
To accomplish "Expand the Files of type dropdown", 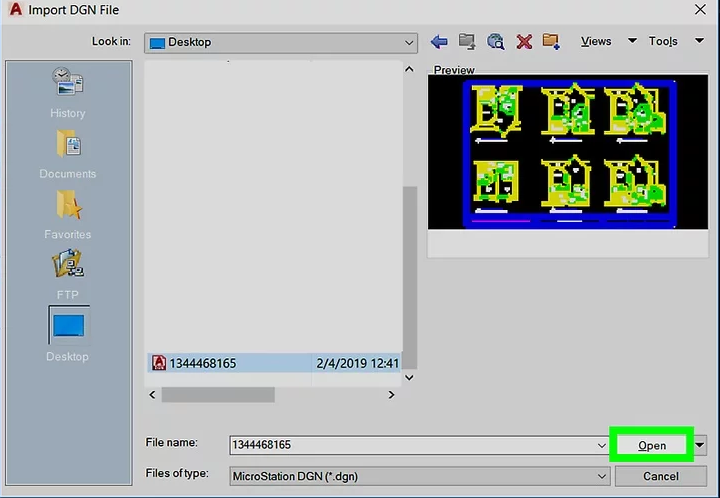I will pos(599,475).
